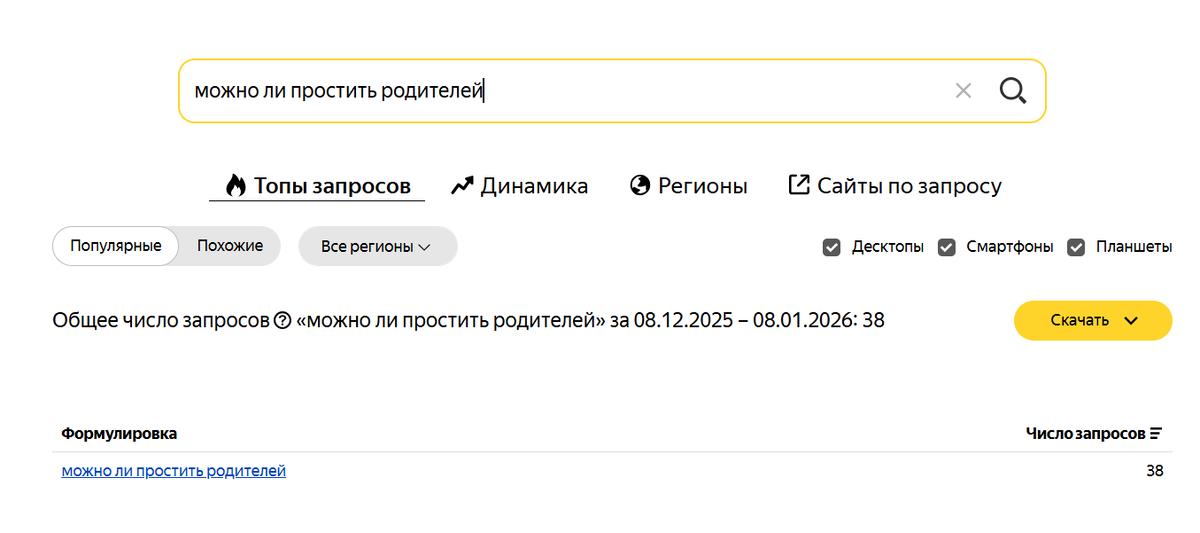
Task: Switch to the Динамика tab
Action: [534, 186]
